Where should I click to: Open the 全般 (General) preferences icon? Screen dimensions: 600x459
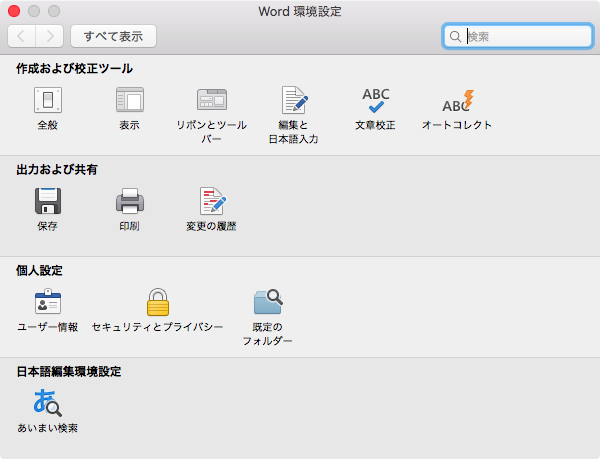(48, 100)
